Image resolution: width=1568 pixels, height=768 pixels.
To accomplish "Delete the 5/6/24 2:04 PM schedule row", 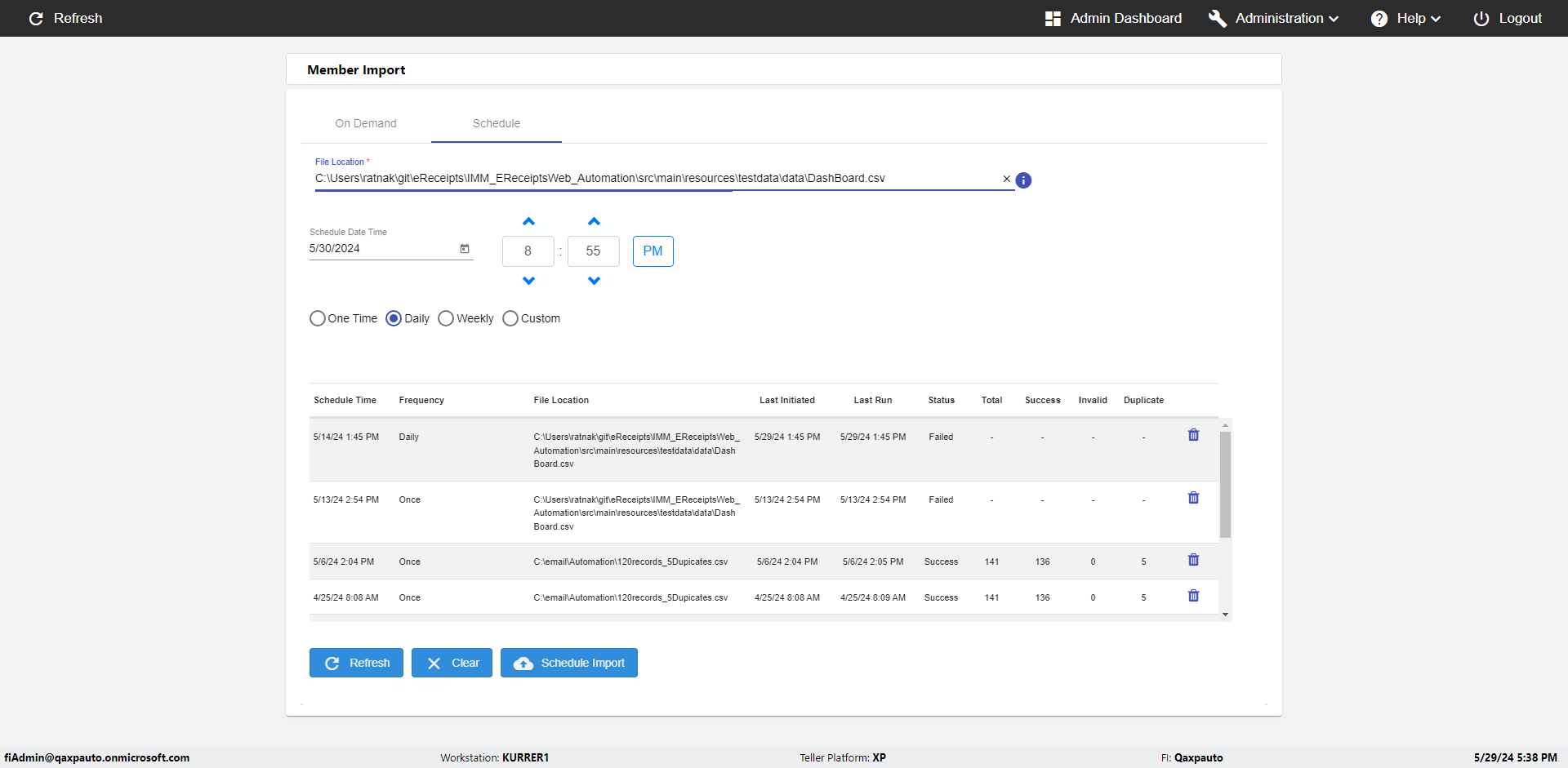I will [1193, 560].
